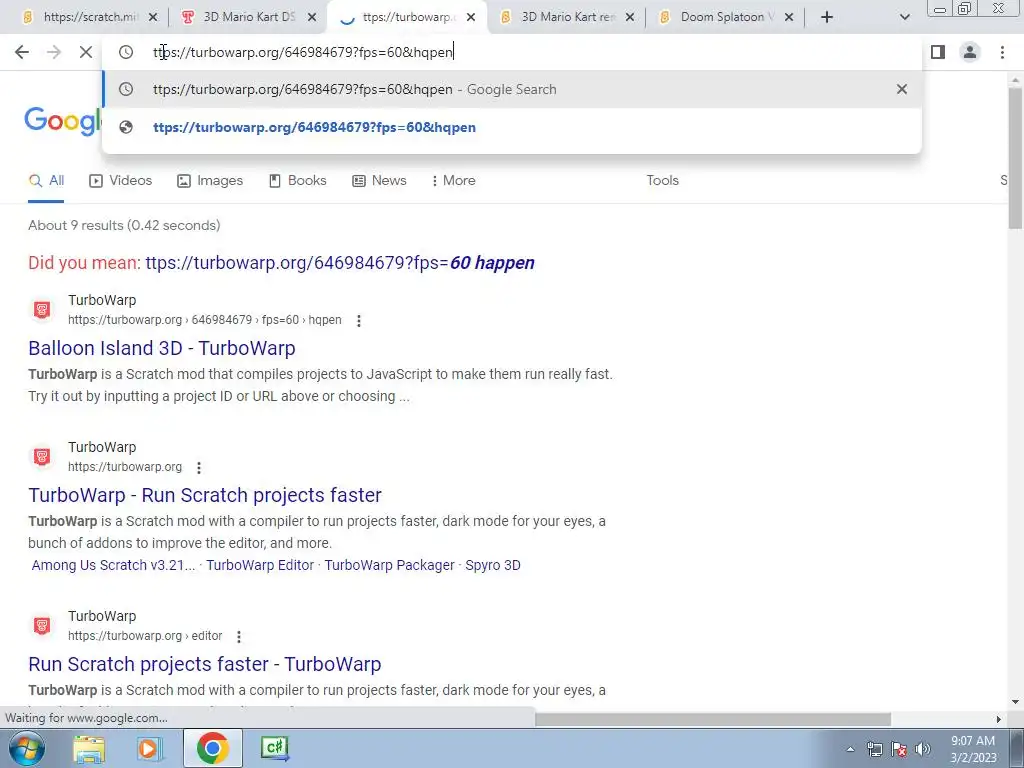Click the Chrome taskbar icon
This screenshot has width=1024, height=768.
[212, 748]
